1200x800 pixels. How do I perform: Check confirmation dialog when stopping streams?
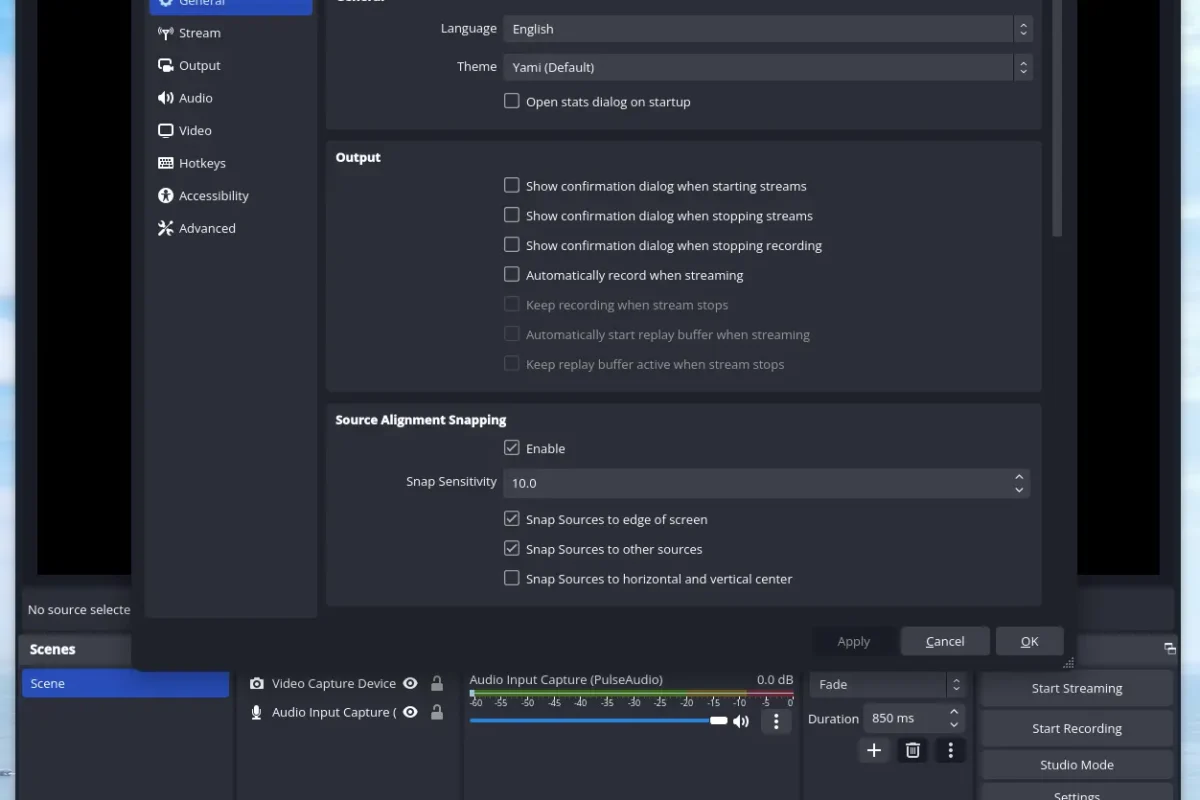pos(512,215)
